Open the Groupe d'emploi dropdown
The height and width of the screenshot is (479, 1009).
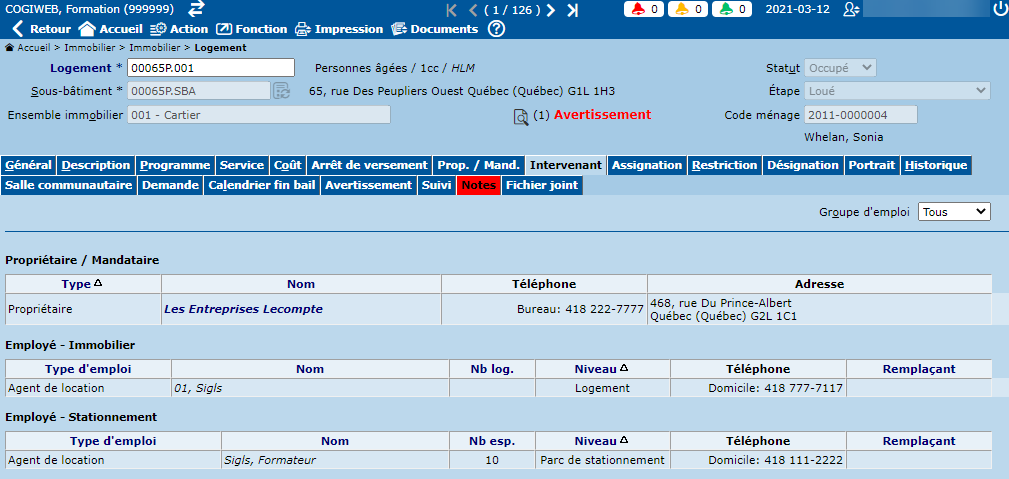pos(953,212)
